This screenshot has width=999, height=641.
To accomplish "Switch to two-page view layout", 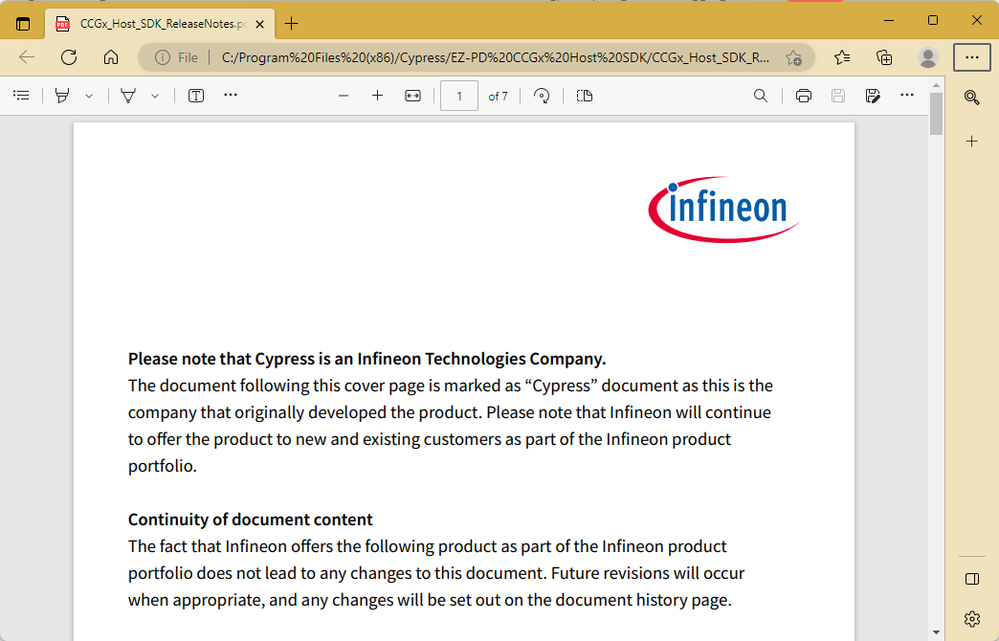I will [x=585, y=95].
